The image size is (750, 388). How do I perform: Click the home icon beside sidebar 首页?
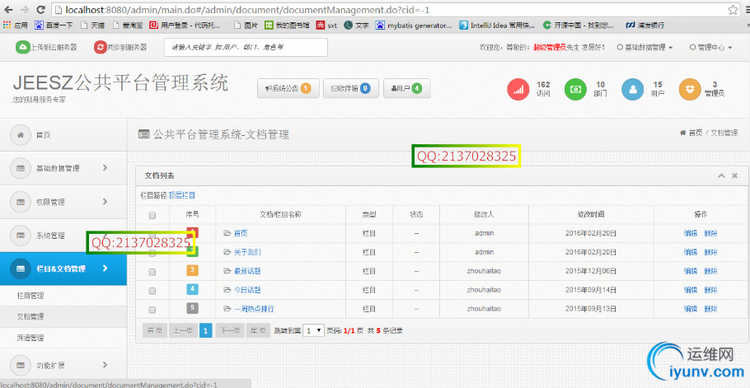(21, 135)
